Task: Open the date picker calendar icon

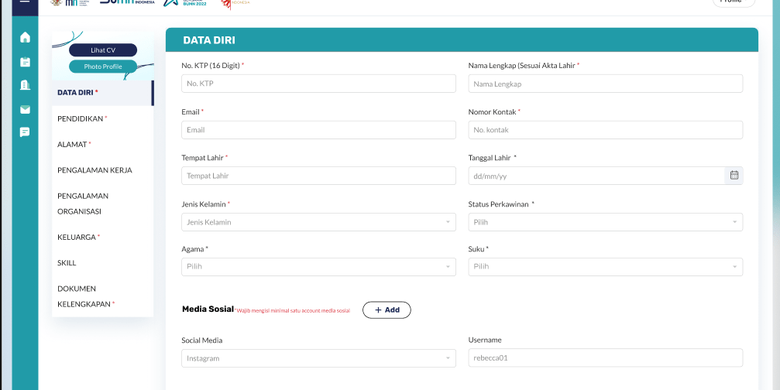Action: (734, 175)
